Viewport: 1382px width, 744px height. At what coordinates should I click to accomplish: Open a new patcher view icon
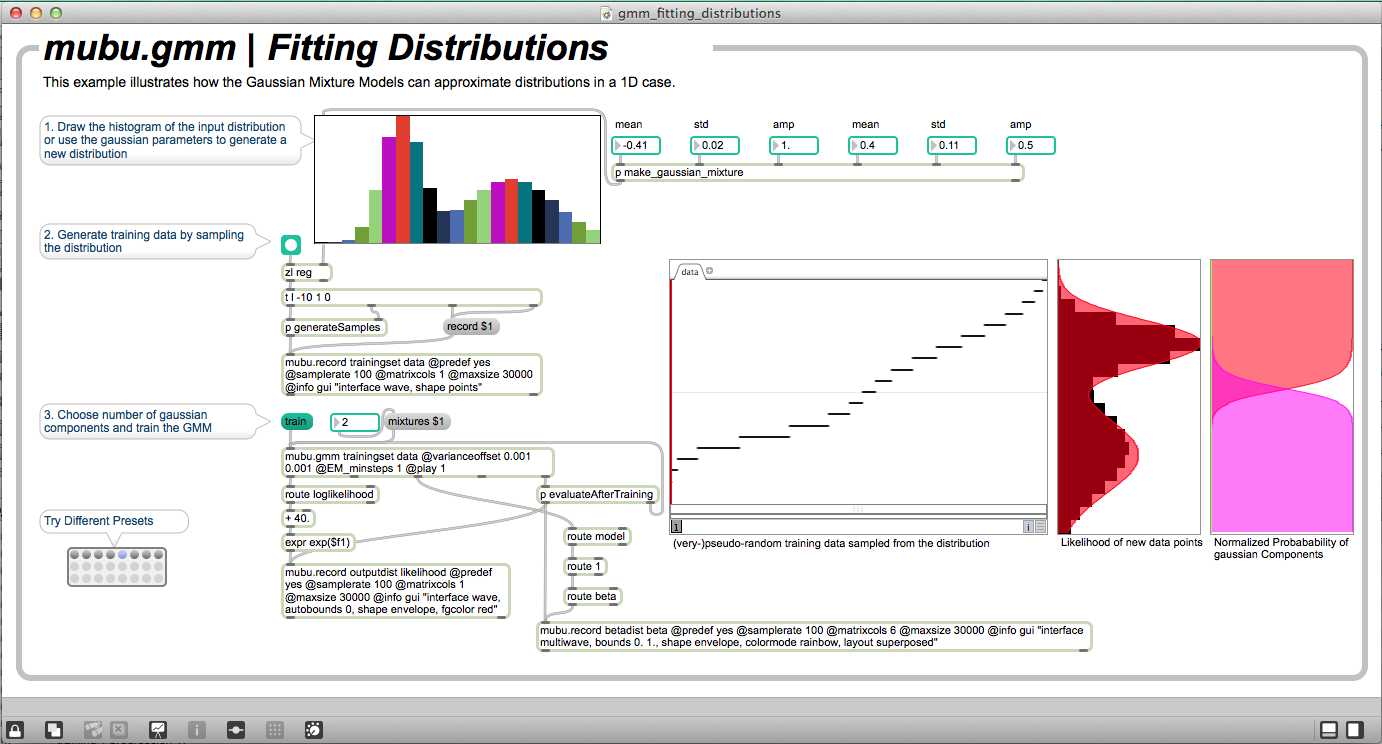(x=55, y=730)
